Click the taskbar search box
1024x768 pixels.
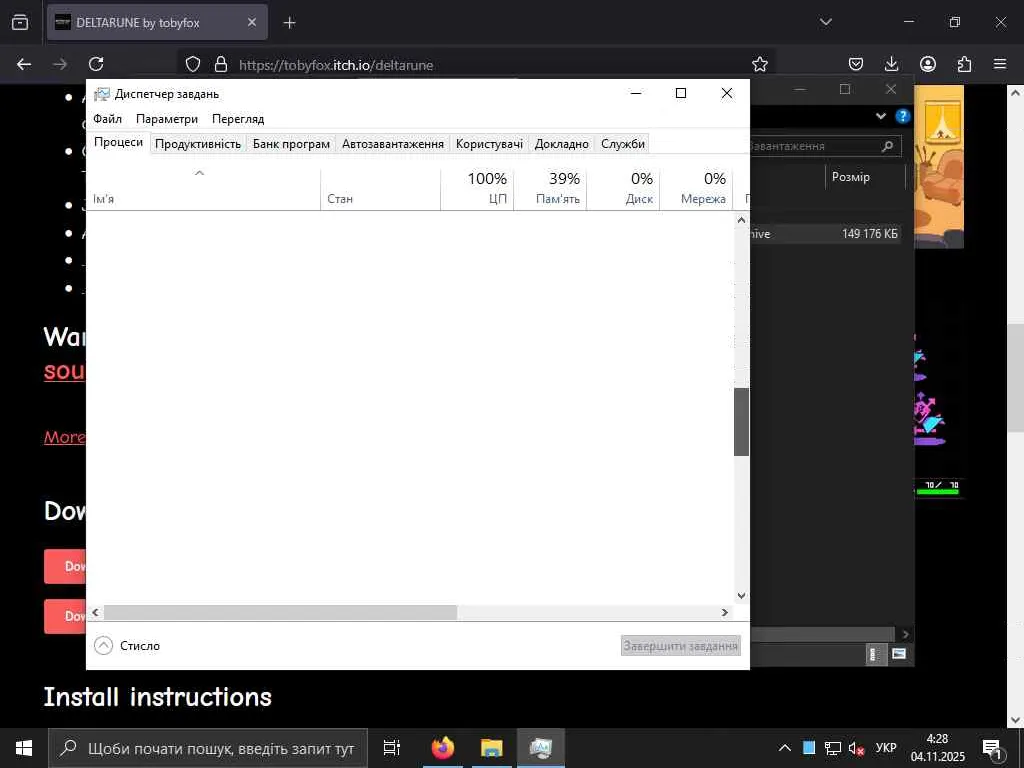pyautogui.click(x=208, y=748)
